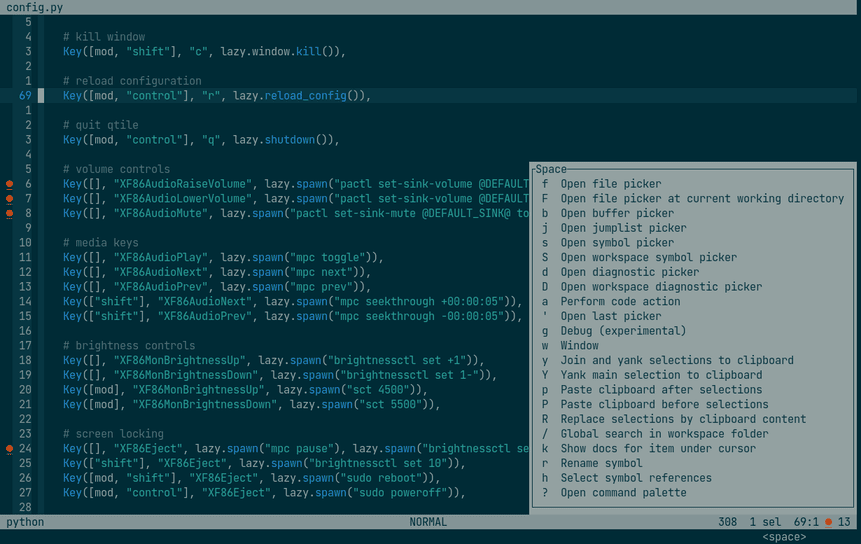The width and height of the screenshot is (861, 544).
Task: Choose 'Join and yank selections to clipboard'
Action: pyautogui.click(x=692, y=361)
